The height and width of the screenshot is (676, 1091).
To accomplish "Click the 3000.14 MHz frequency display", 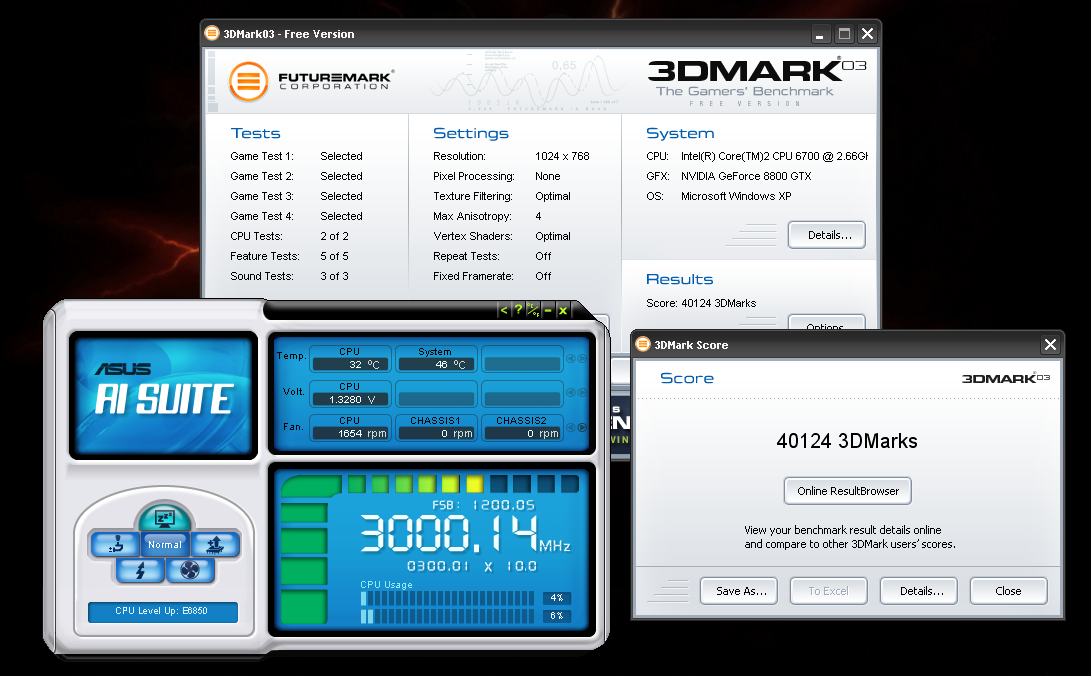I will click(465, 534).
